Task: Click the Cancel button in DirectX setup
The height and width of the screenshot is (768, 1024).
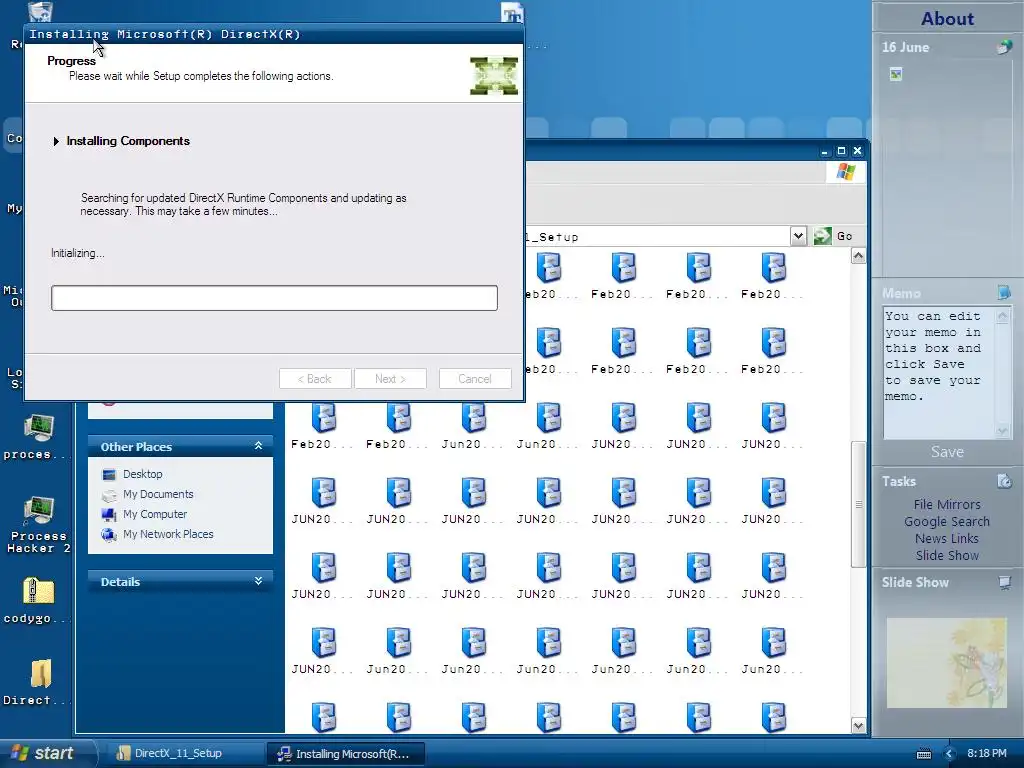Action: pyautogui.click(x=475, y=379)
